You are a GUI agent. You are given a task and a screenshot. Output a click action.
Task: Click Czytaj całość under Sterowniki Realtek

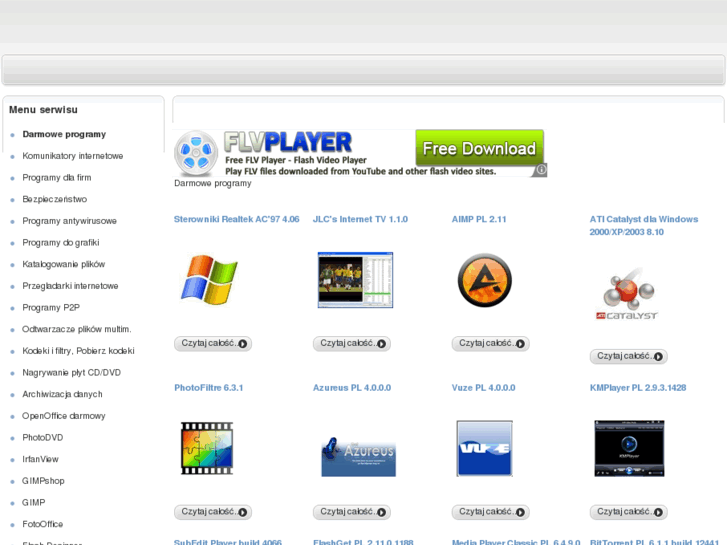tap(213, 344)
